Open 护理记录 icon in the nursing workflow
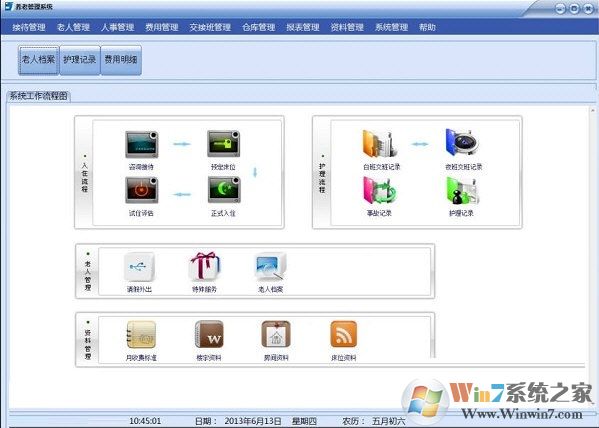Screen dimensions: 599x428 462,191
